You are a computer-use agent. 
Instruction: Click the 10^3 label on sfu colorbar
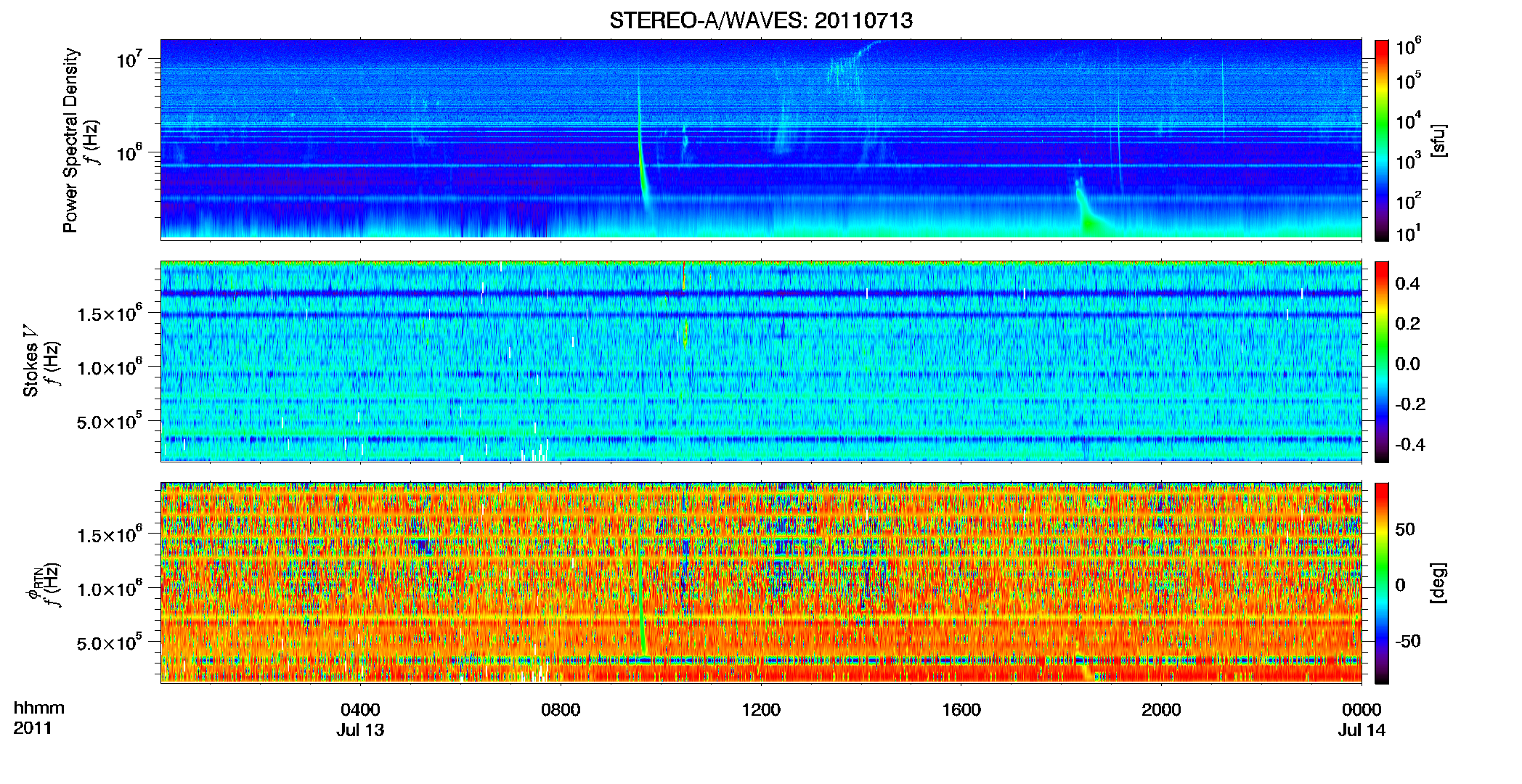tap(1409, 160)
